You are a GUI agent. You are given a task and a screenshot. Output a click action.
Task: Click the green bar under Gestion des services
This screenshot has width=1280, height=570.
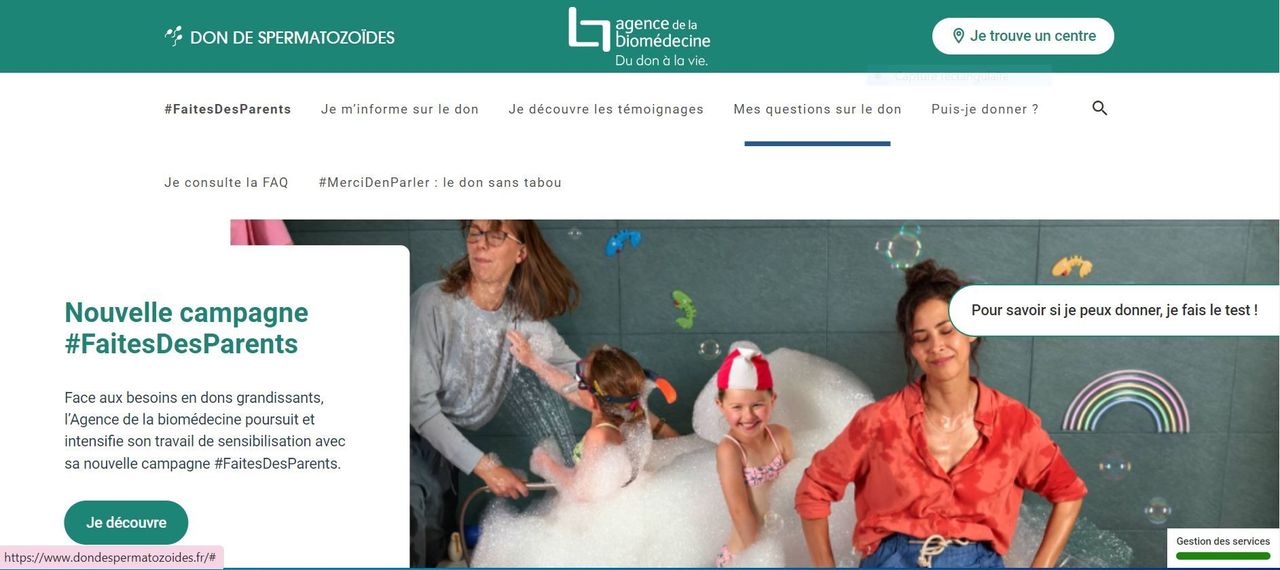(1223, 556)
